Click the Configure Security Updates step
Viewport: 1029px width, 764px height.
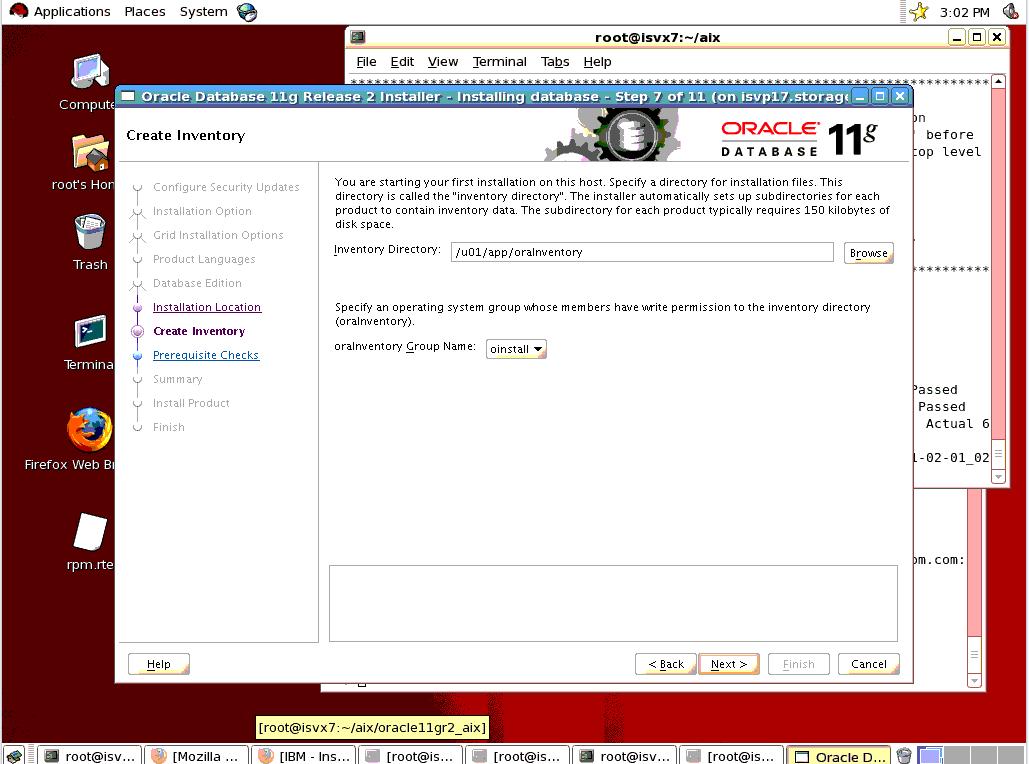tap(226, 187)
